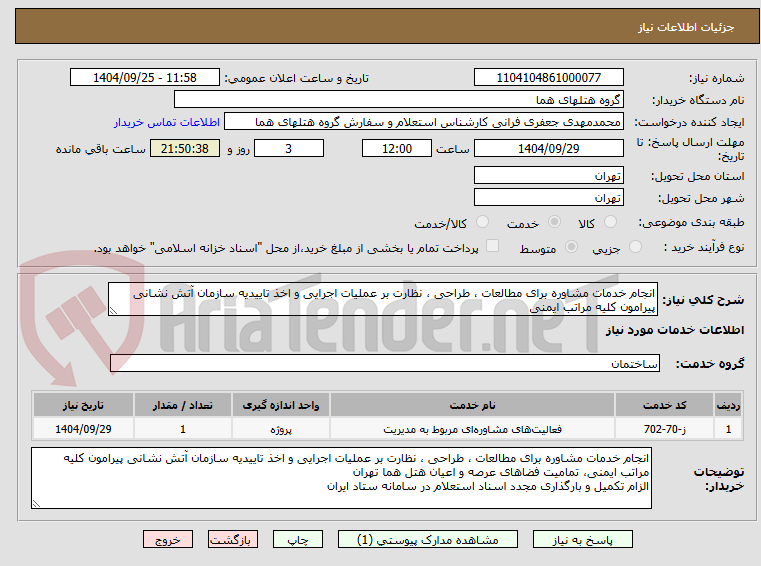Image resolution: width=761 pixels, height=566 pixels.
Task: Click cell فعالیت‌های مشاوره‌ای مربوط به مدیریت
Action: (x=472, y=429)
